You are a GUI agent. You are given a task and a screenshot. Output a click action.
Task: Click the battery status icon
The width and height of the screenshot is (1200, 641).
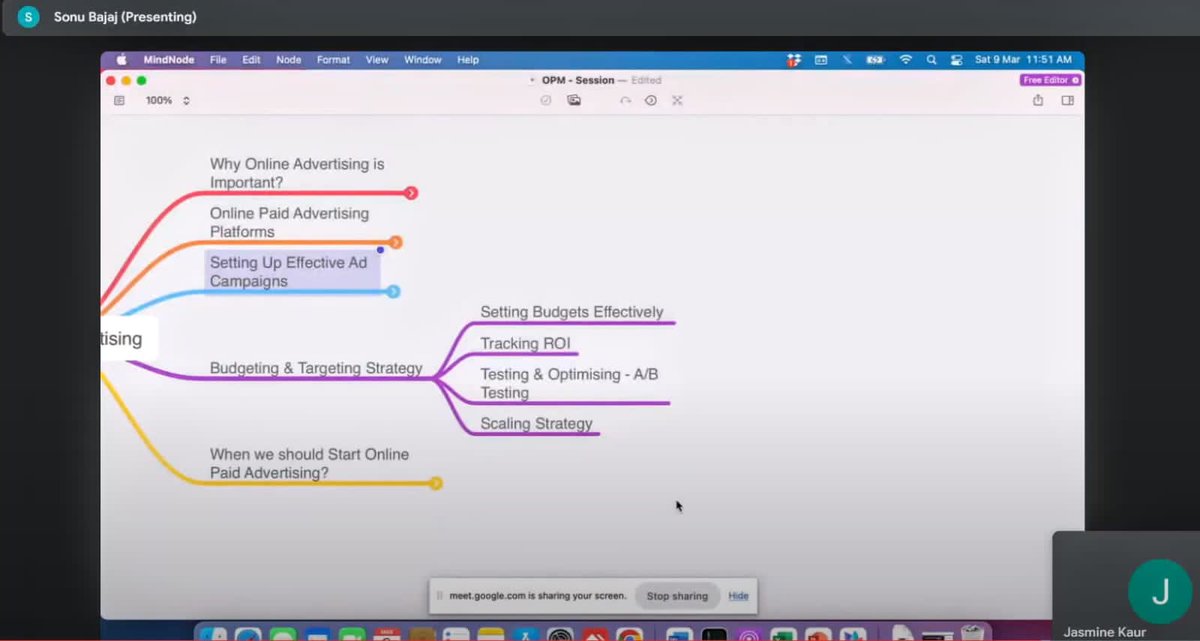click(876, 60)
